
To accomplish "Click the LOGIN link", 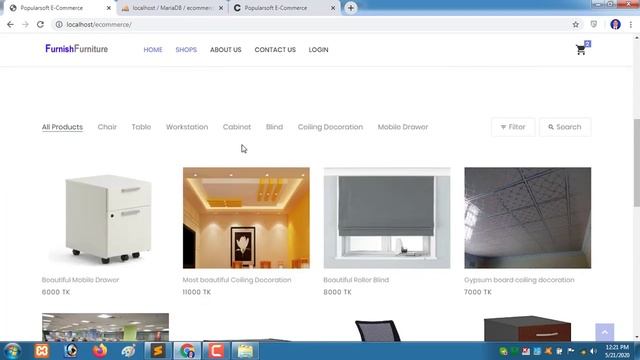I will click(318, 50).
